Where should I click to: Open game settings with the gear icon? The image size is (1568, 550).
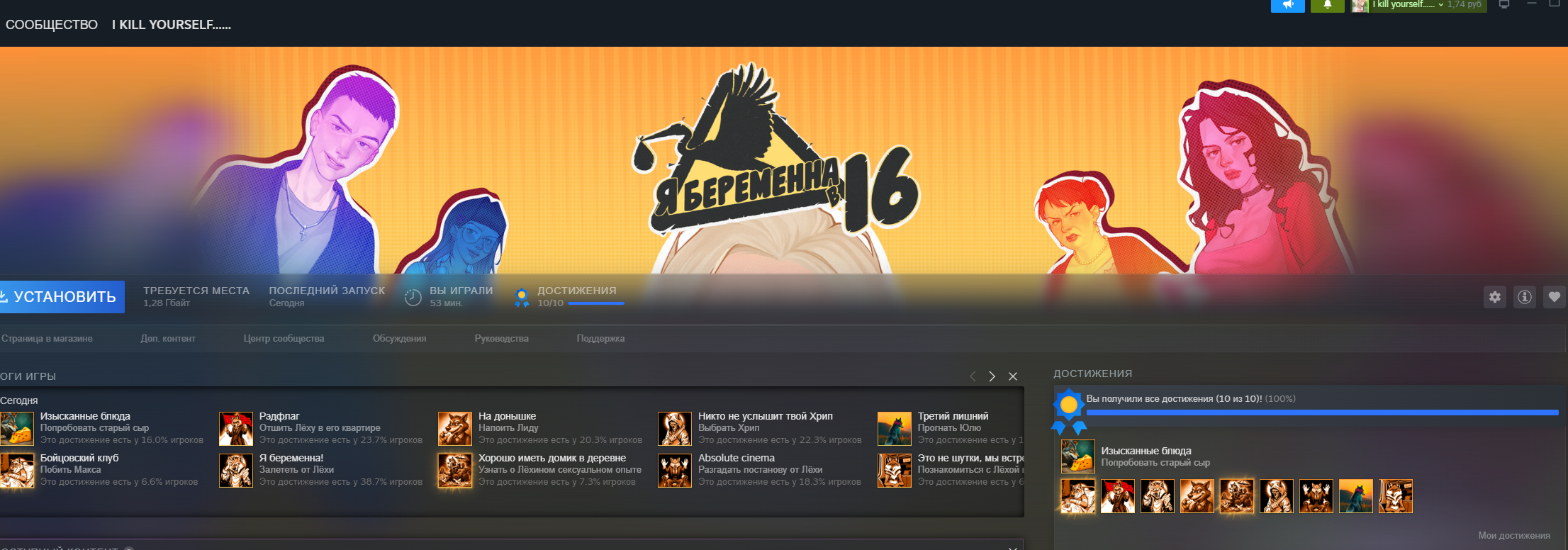coord(1495,297)
